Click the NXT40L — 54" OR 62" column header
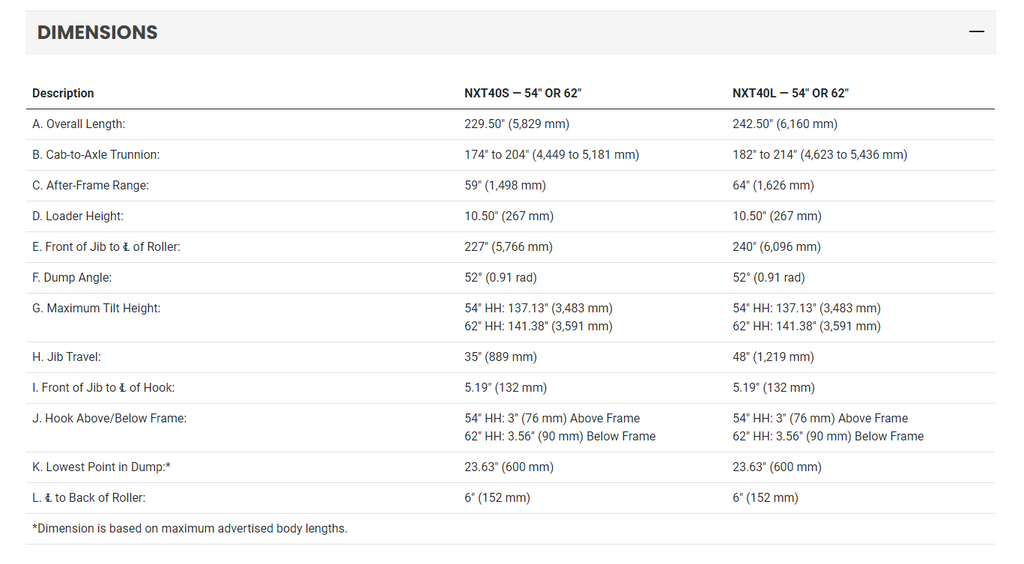The height and width of the screenshot is (564, 1024). pos(790,93)
